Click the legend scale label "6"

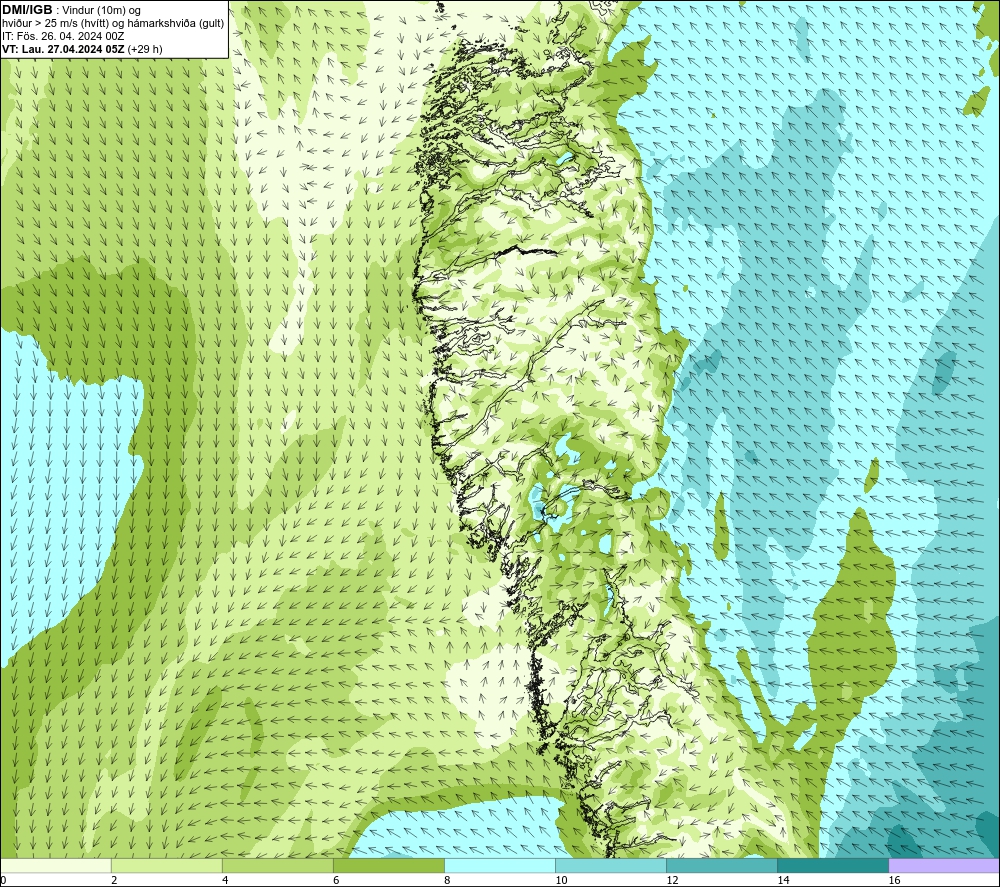click(x=336, y=881)
